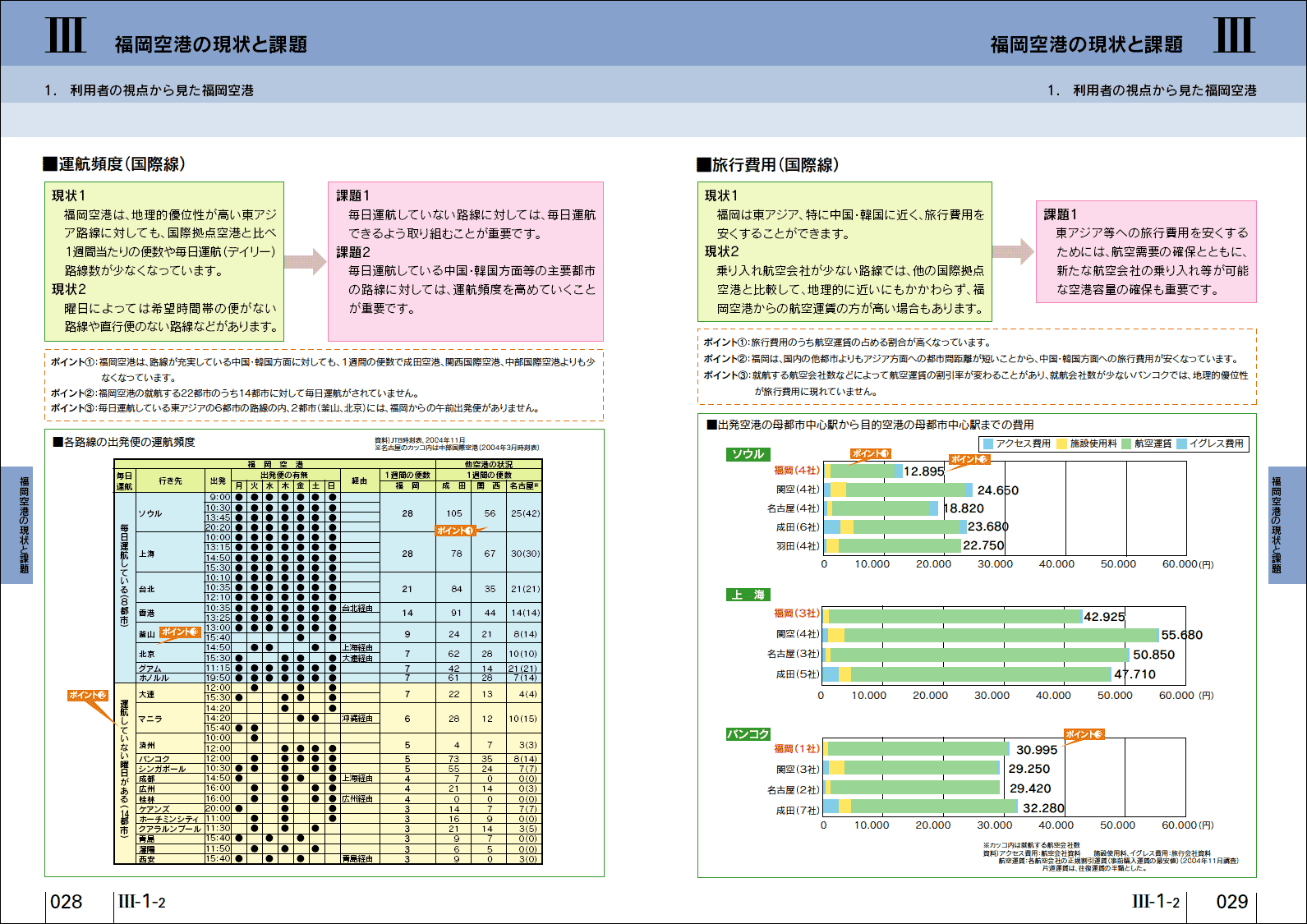Click the ポイント③ callout in the バンコク chart
The width and height of the screenshot is (1307, 924).
coord(1084,734)
